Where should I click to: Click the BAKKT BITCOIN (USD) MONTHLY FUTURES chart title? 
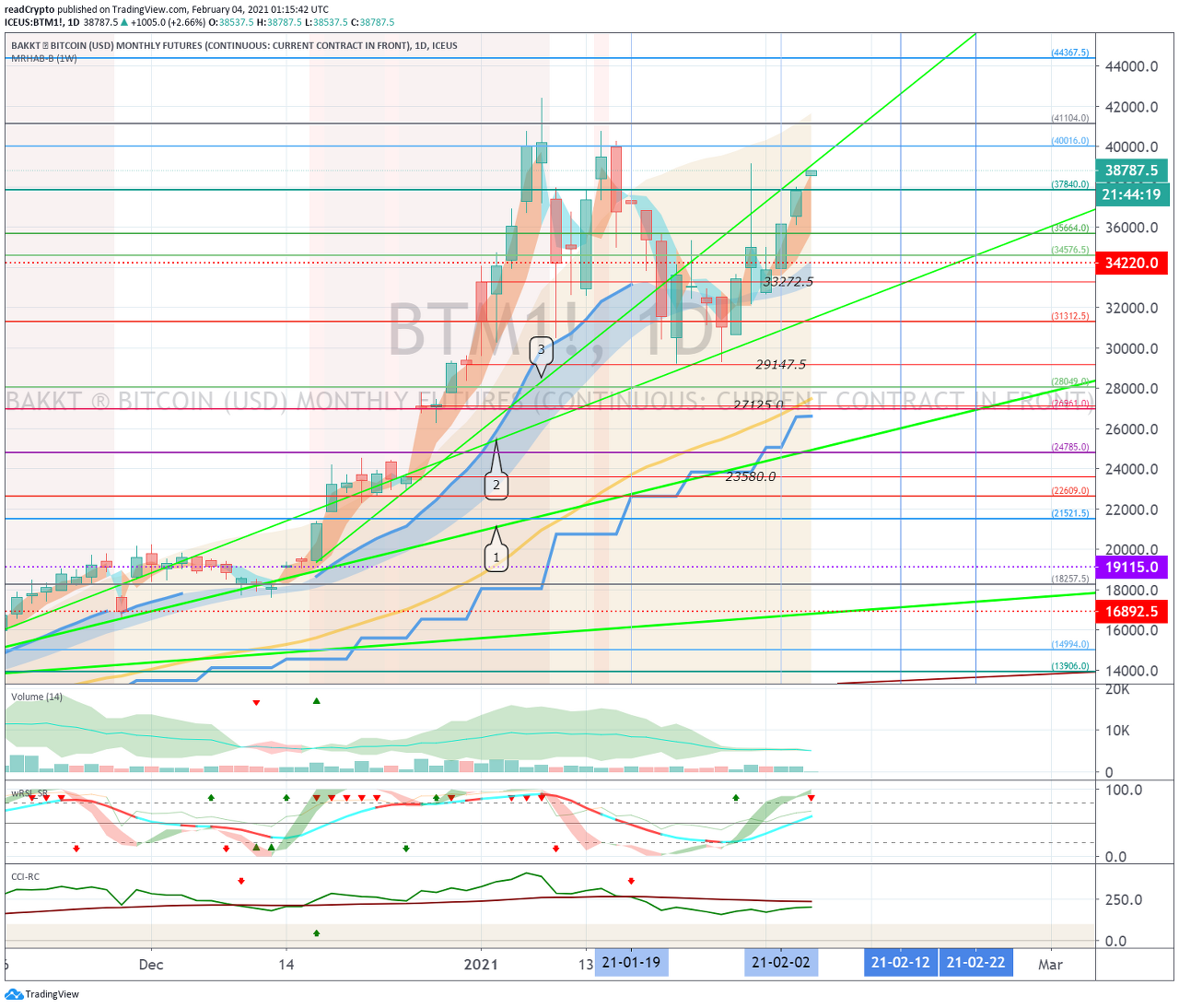coord(234,45)
